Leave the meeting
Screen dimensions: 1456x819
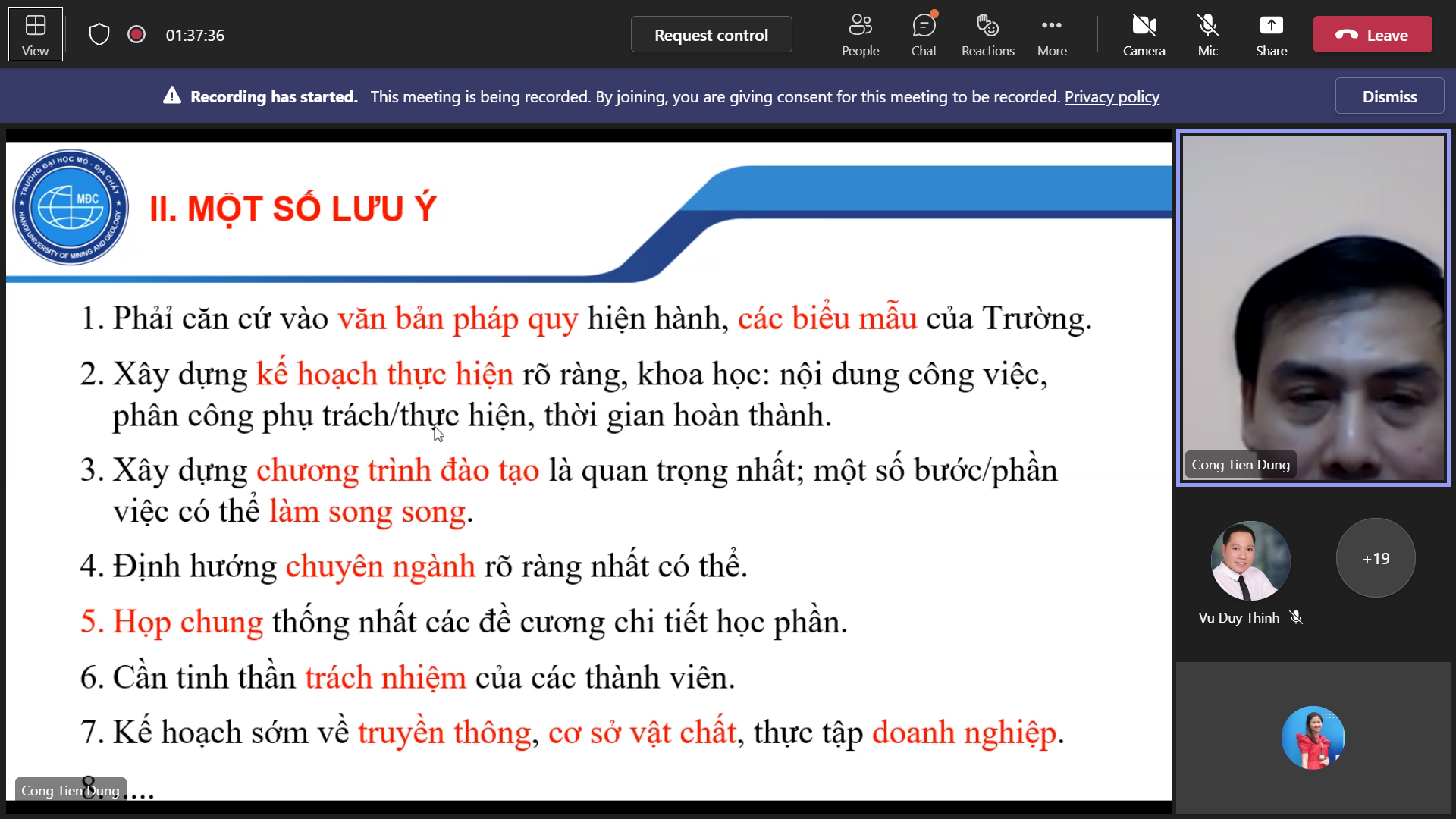[x=1373, y=35]
